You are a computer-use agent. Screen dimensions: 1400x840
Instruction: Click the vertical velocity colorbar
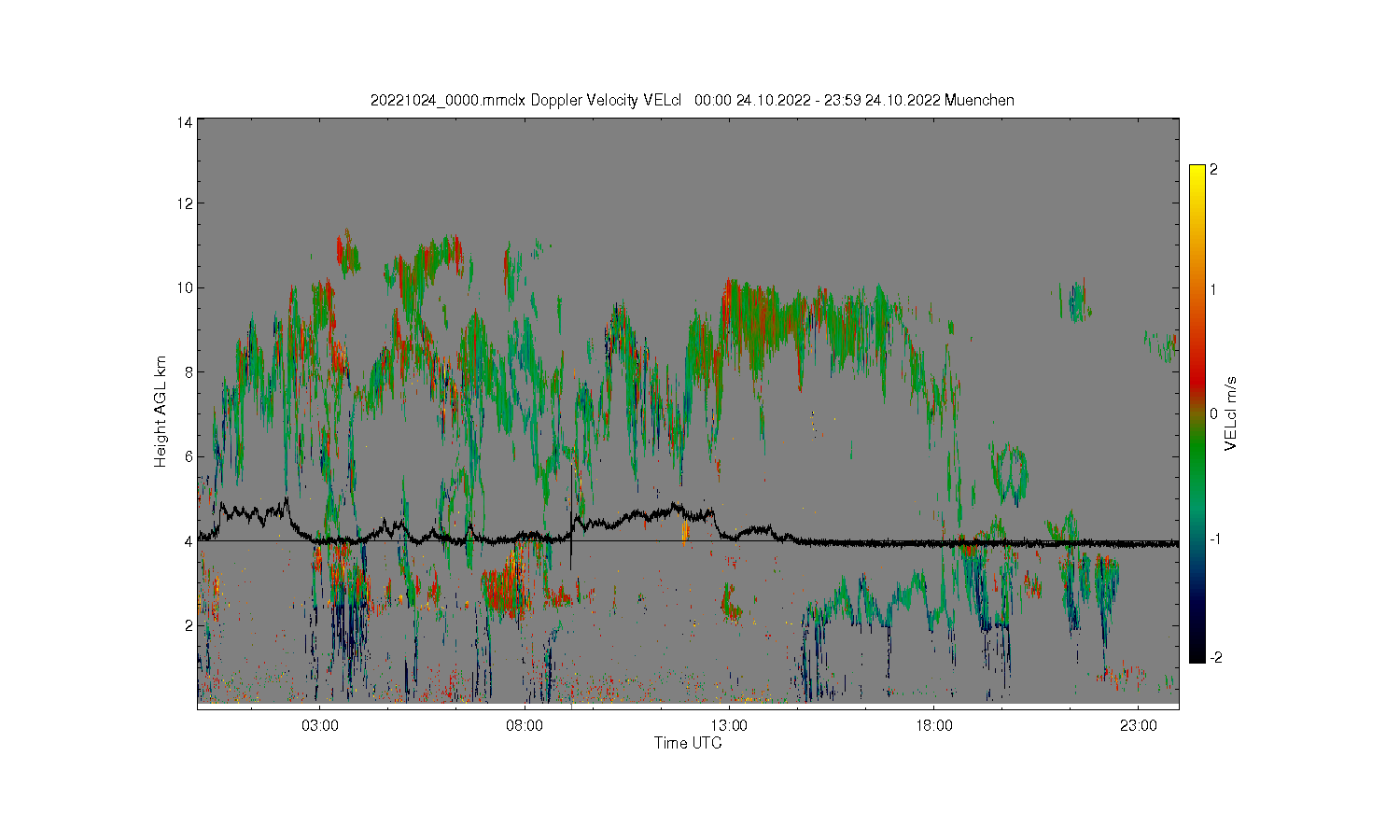(x=1197, y=413)
